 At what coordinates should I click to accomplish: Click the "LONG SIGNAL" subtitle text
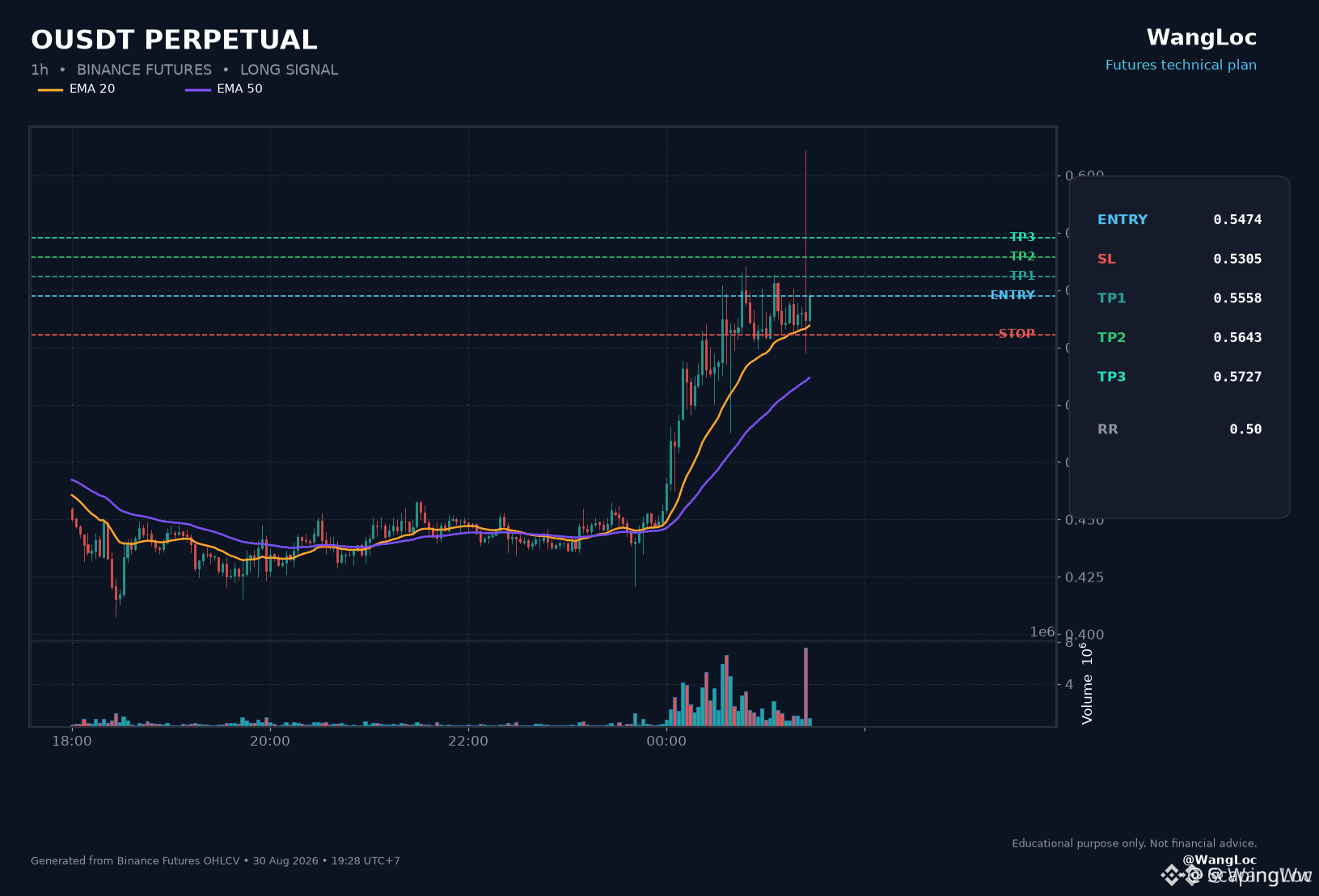[289, 70]
